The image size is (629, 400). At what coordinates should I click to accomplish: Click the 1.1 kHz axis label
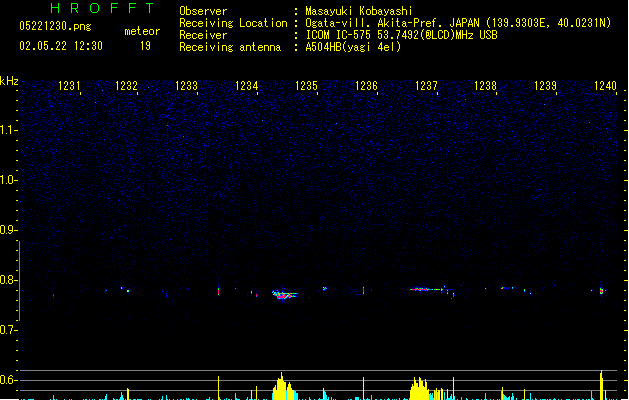[x=8, y=130]
